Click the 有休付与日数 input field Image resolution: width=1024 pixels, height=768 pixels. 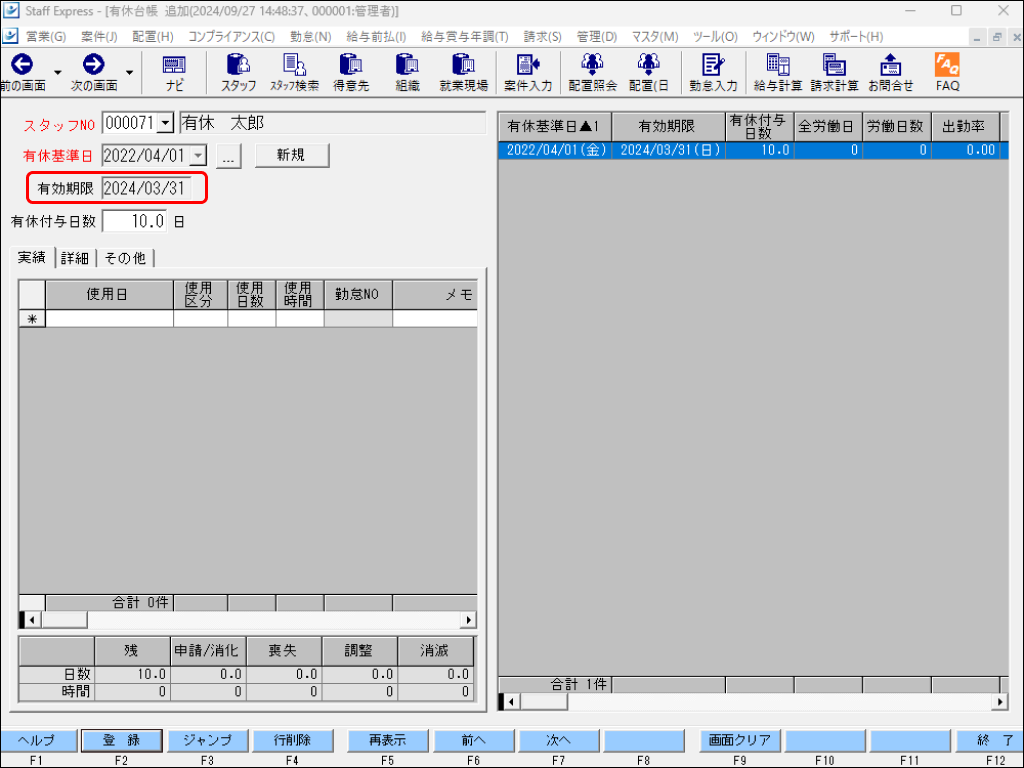click(x=135, y=221)
